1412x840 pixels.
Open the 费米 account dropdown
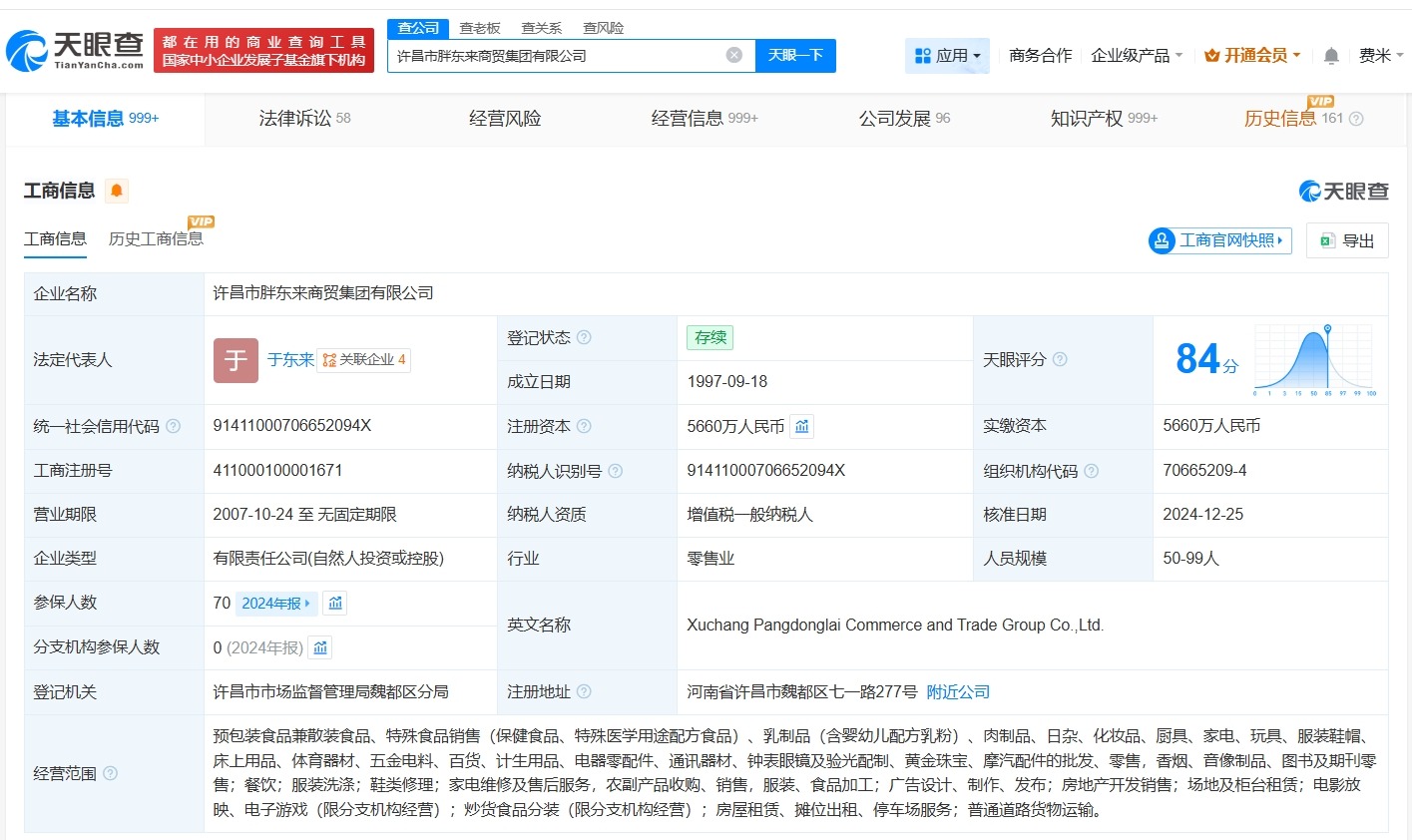click(1382, 56)
